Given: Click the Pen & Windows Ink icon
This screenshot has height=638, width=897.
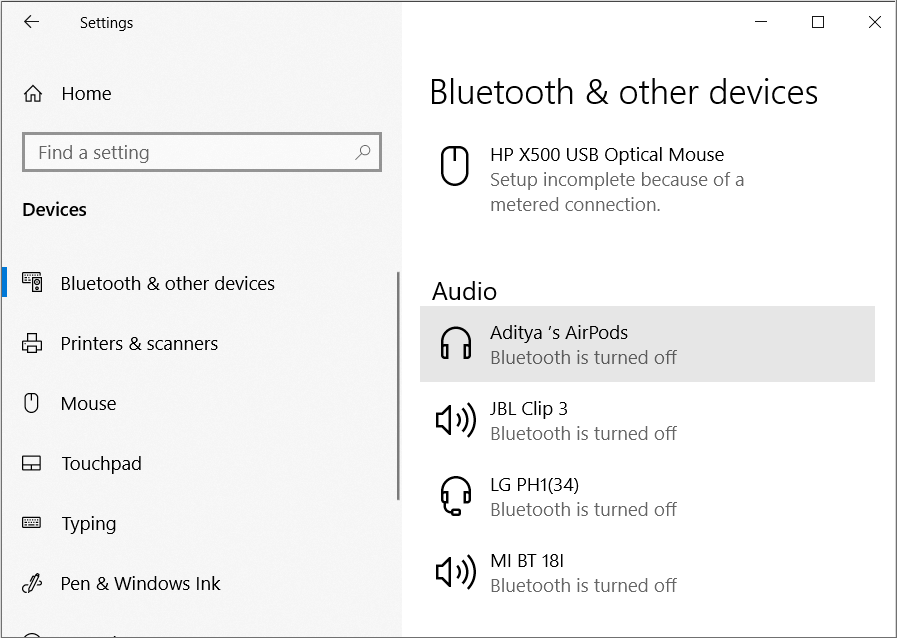Looking at the screenshot, I should click(x=32, y=583).
